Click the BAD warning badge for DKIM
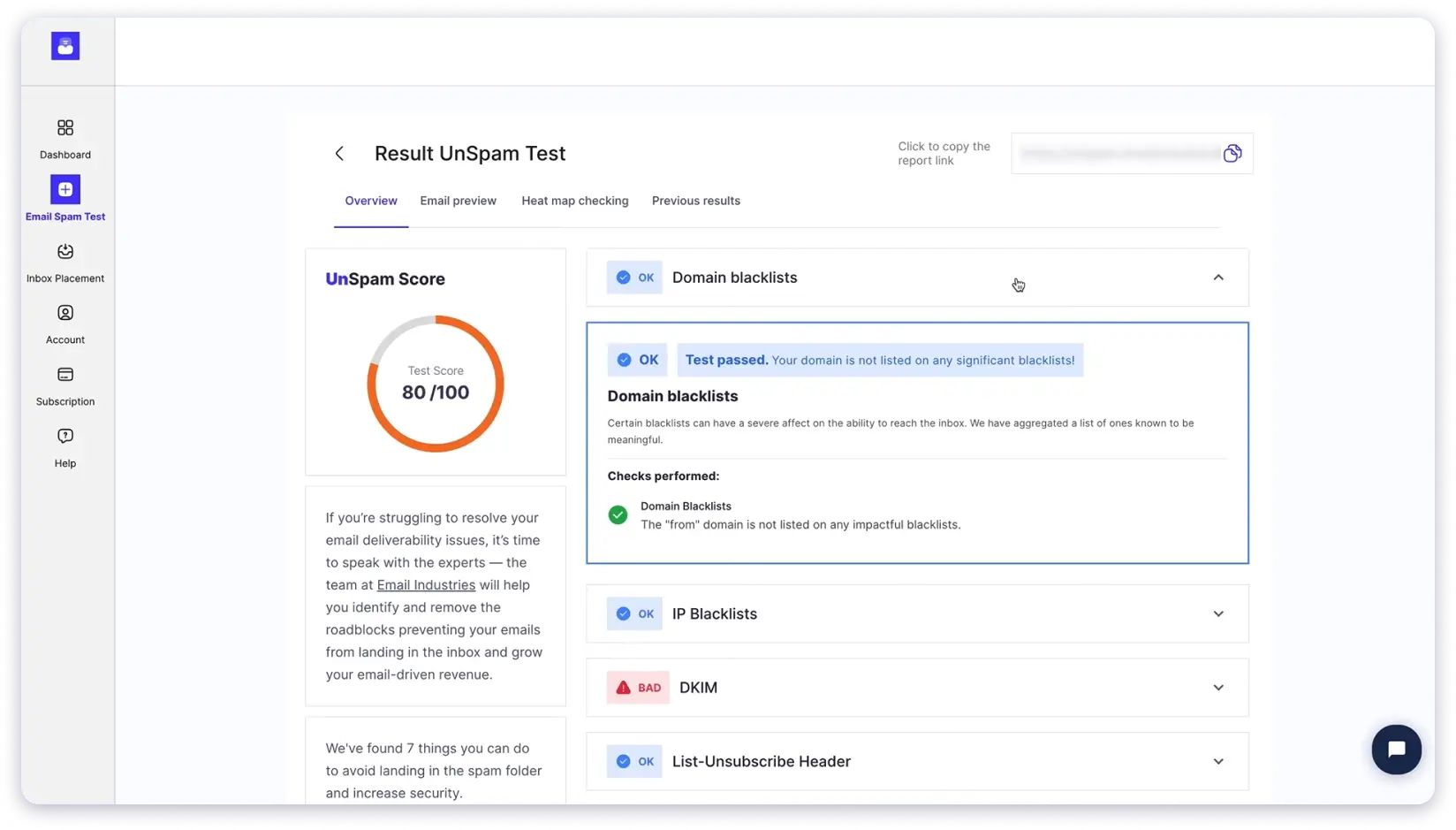Image resolution: width=1456 pixels, height=830 pixels. pyautogui.click(x=638, y=688)
